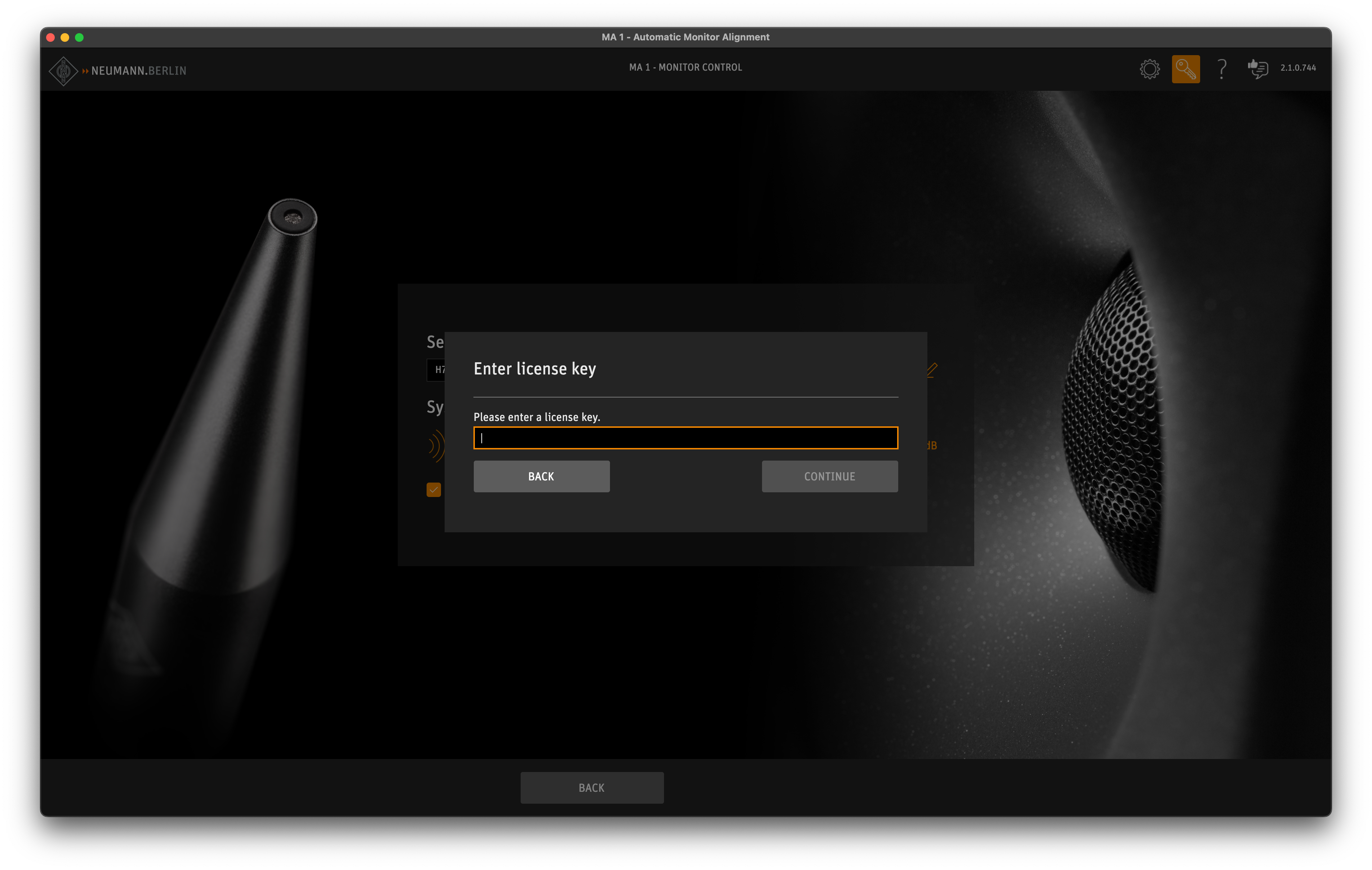The image size is (1372, 870).
Task: Click the MA 1 - MONITOR CONTROL header
Action: pyautogui.click(x=685, y=67)
